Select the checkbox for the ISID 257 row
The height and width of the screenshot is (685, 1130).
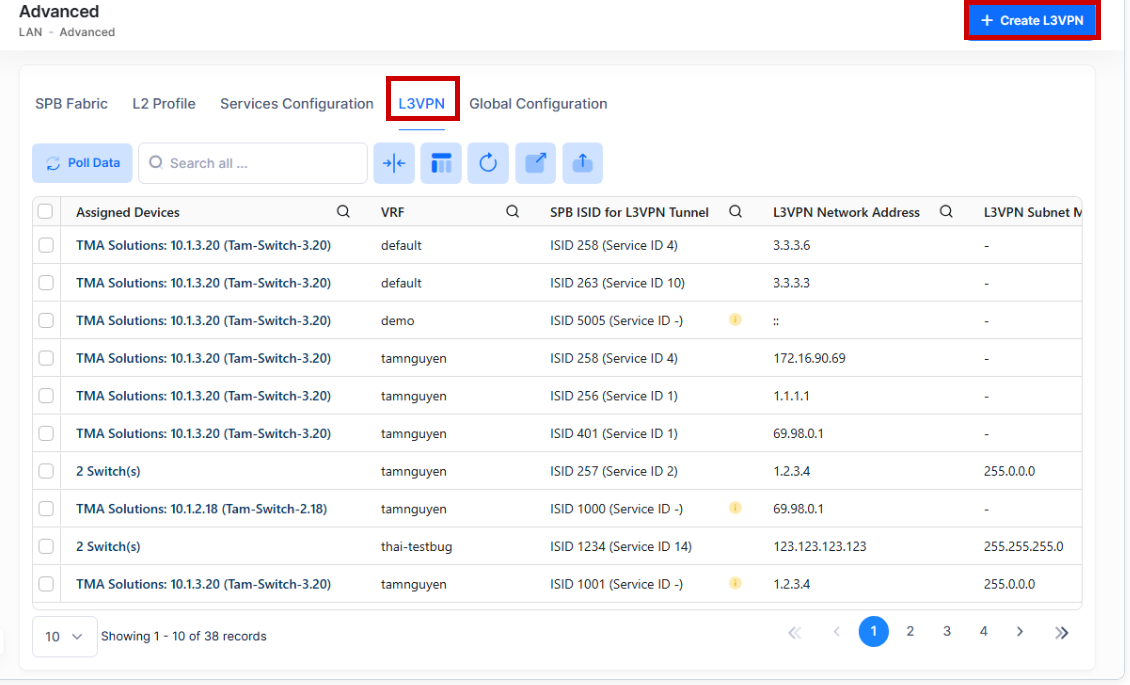[46, 470]
